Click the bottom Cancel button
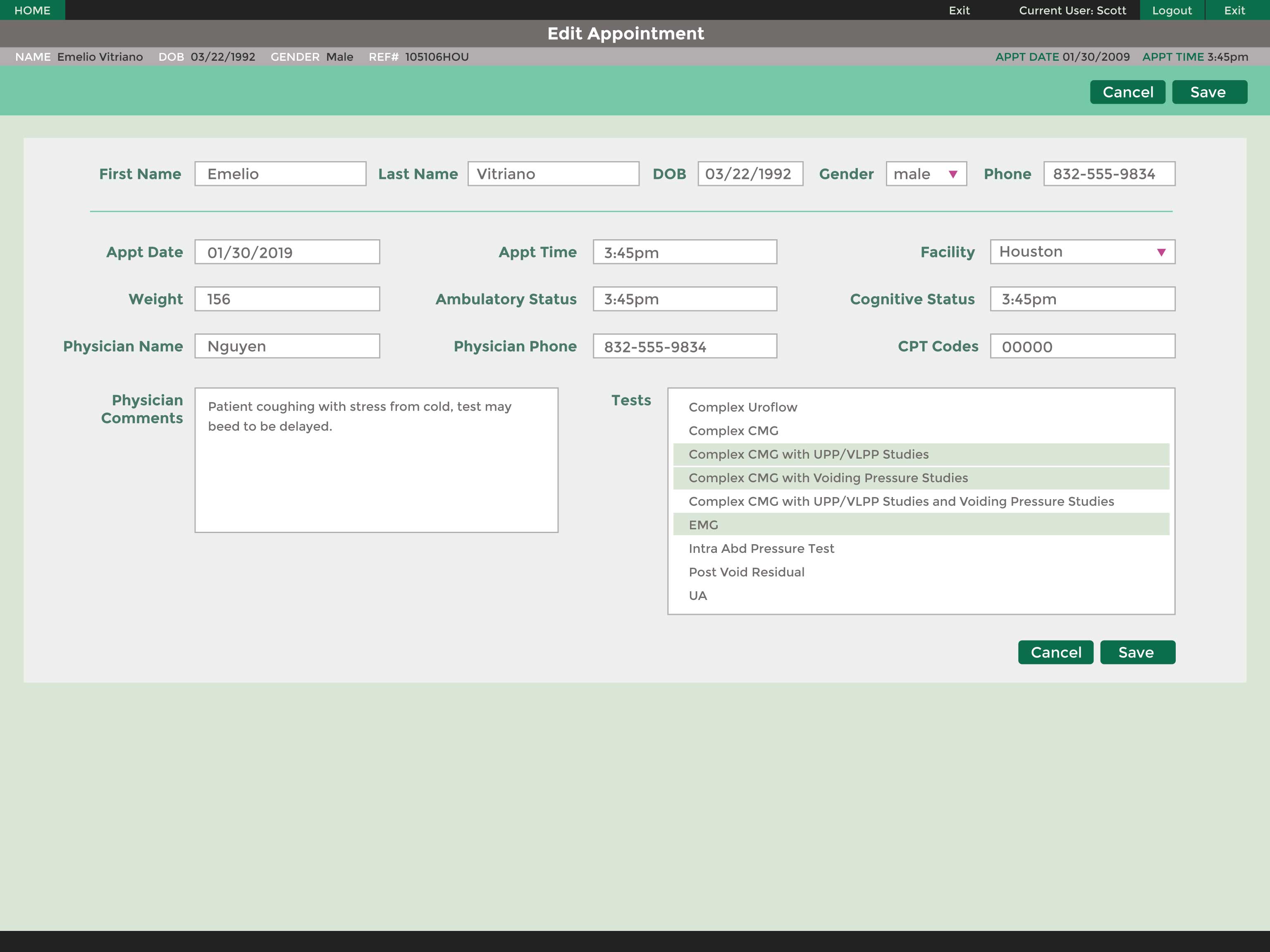 (1055, 652)
